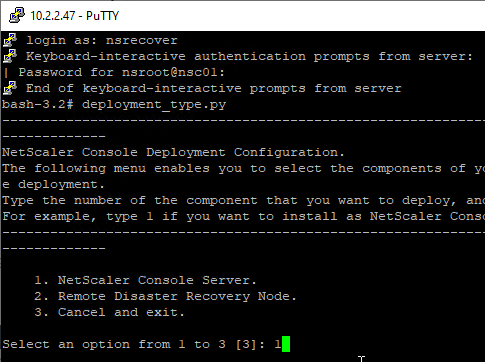The image size is (485, 362).
Task: Click the PuTTY icon beside 'Keyboard-interactive authentication prompts'
Action: click(10, 56)
